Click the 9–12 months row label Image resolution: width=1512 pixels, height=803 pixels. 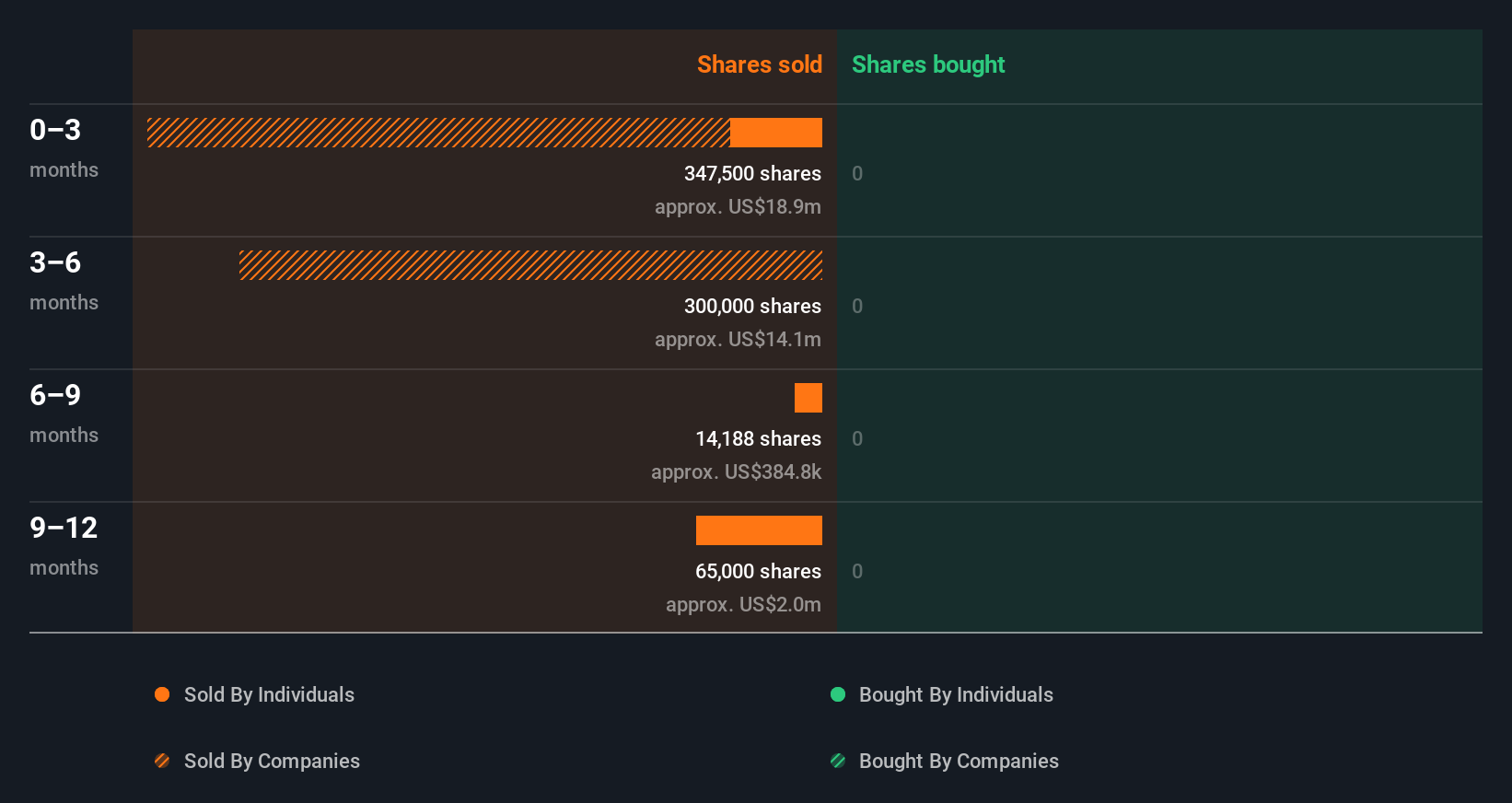(x=64, y=545)
